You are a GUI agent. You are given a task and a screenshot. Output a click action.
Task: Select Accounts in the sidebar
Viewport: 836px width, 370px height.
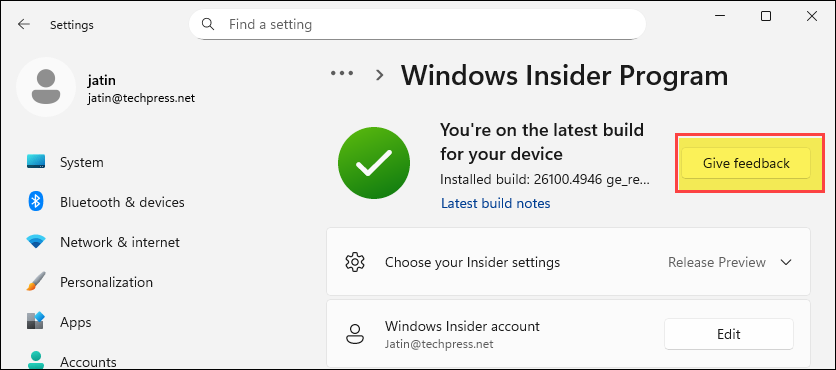coord(88,363)
